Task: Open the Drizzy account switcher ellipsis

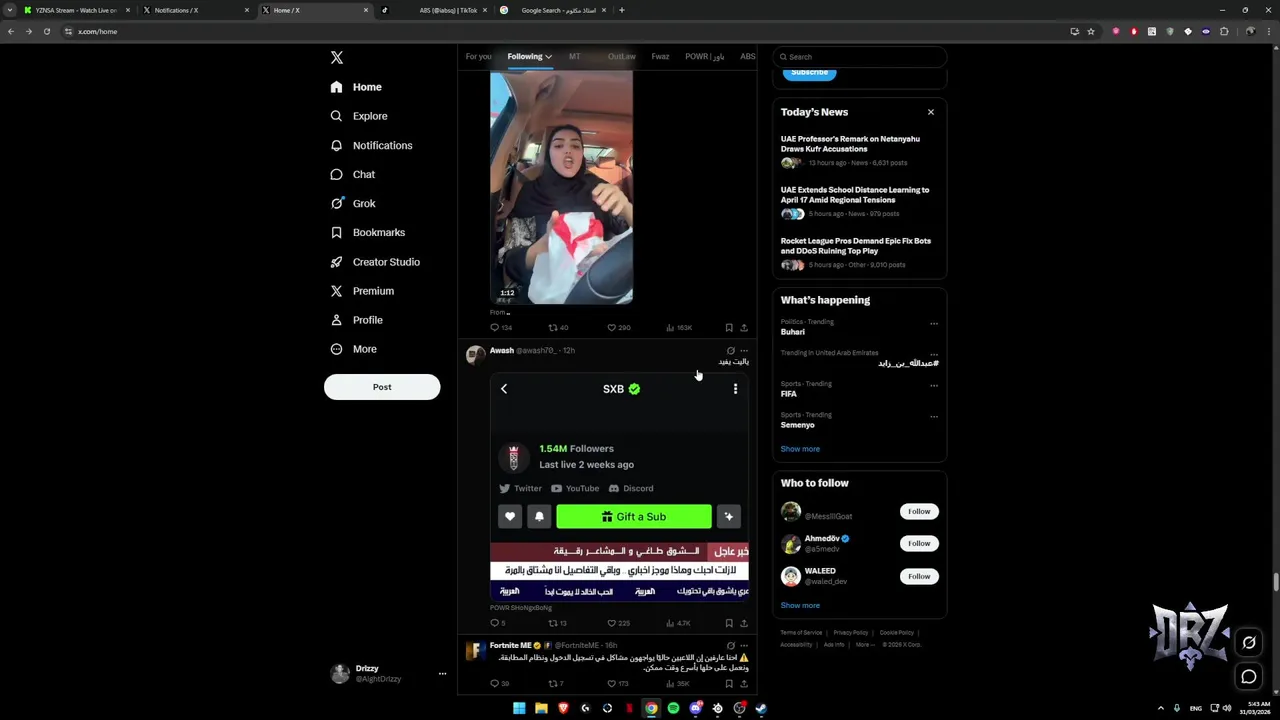Action: click(442, 674)
